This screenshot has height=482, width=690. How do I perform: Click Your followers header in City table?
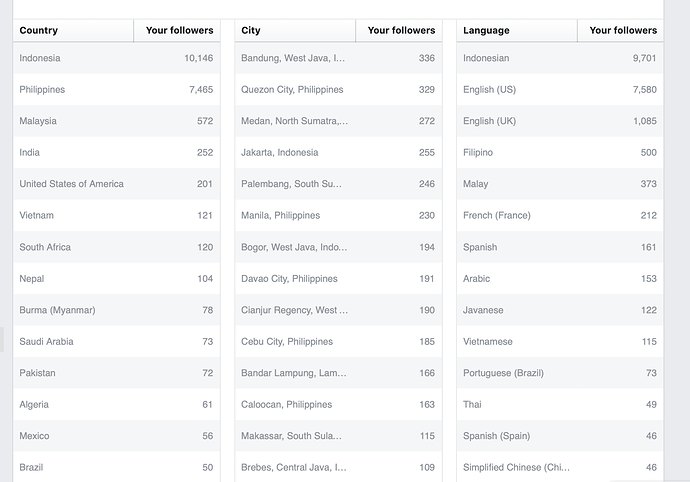pos(401,31)
